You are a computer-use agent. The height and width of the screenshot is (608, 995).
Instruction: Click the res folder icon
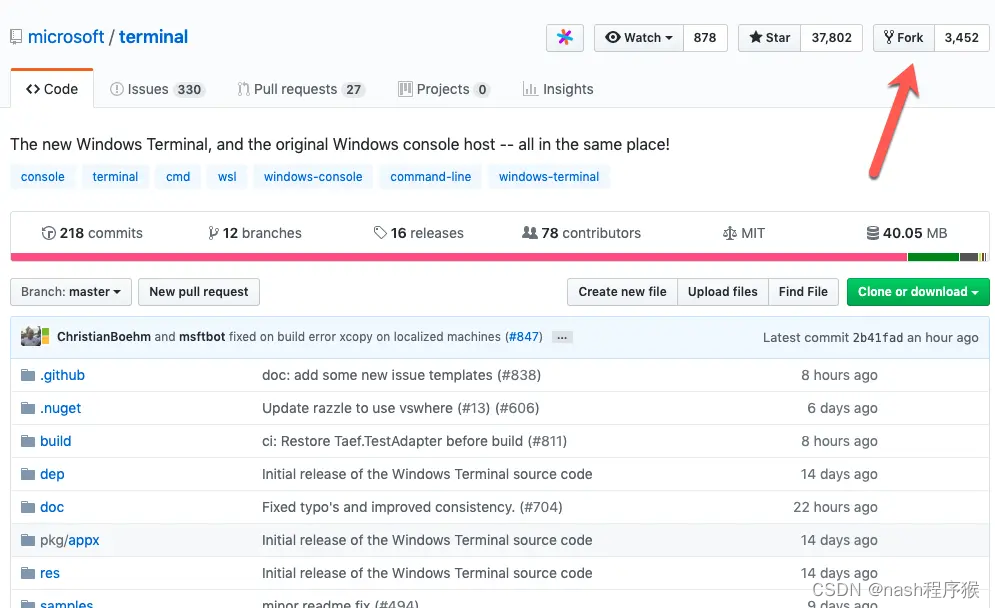point(28,573)
